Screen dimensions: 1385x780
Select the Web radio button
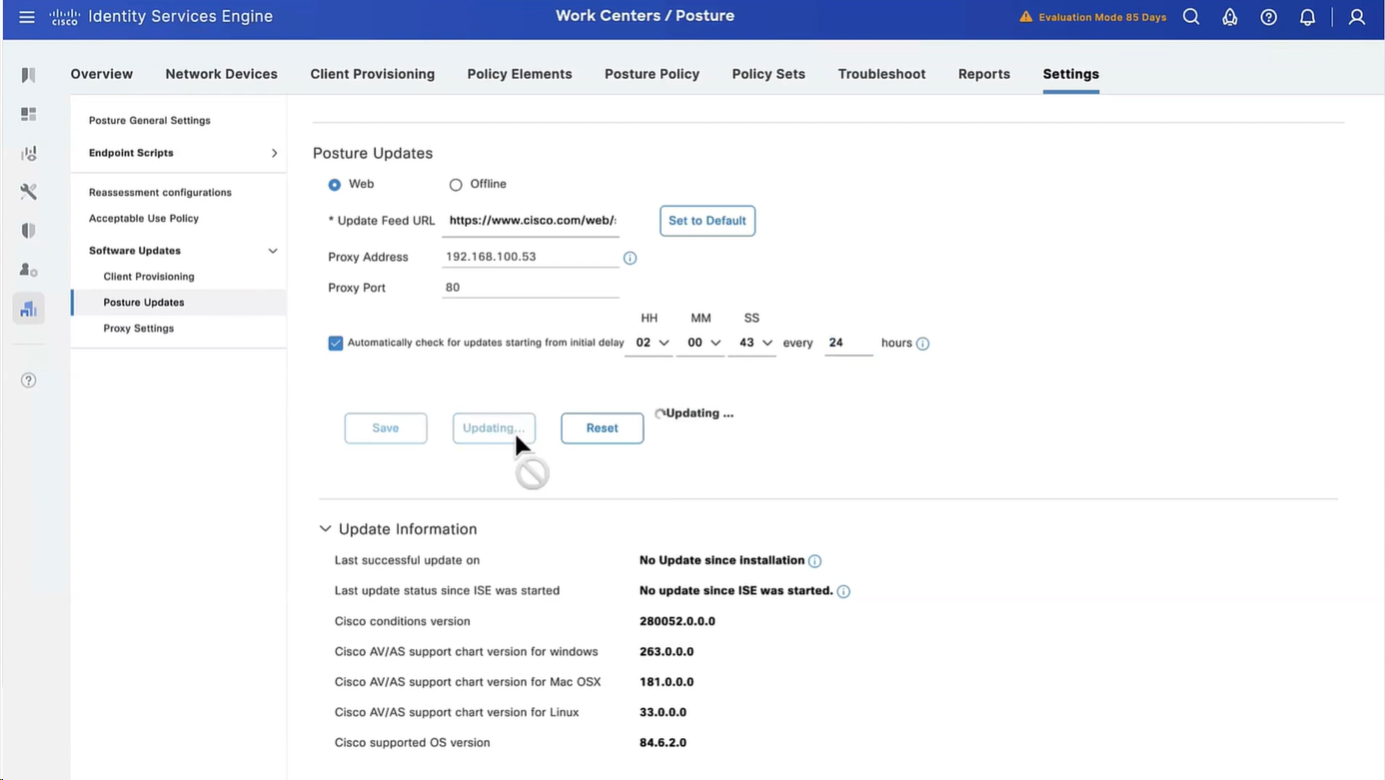coord(334,185)
